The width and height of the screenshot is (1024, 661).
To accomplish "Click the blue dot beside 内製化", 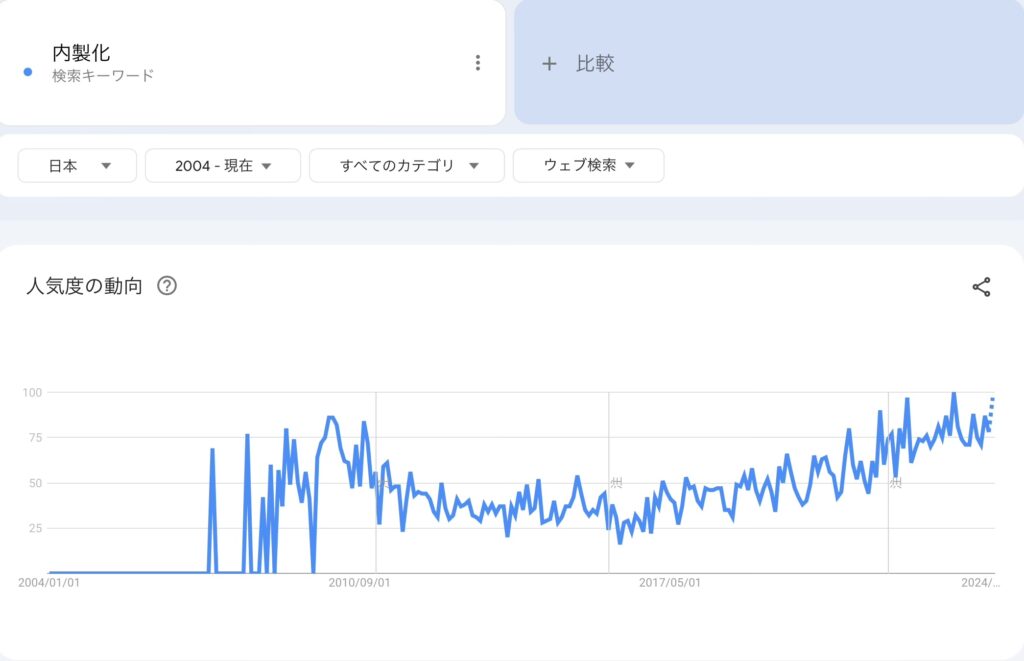I will (x=28, y=72).
